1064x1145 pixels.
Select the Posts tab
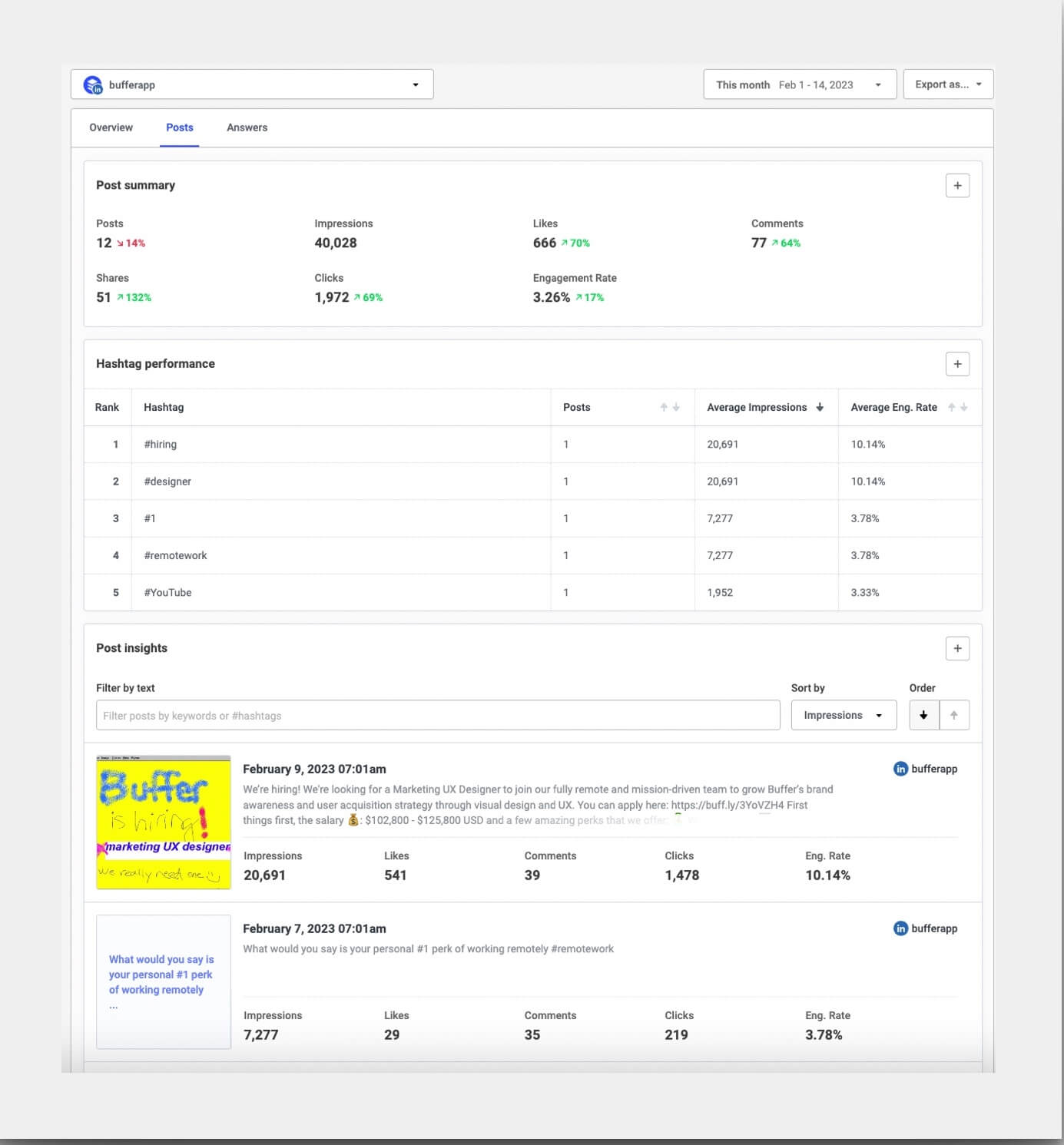[180, 127]
